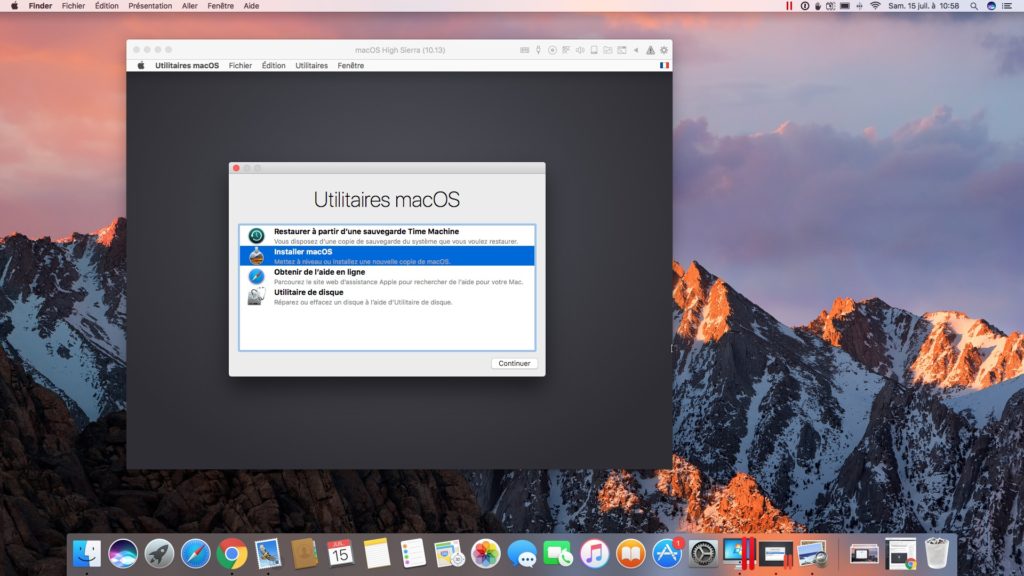Click the Parallels sound speaker icon
1024x576 pixels.
(x=580, y=50)
